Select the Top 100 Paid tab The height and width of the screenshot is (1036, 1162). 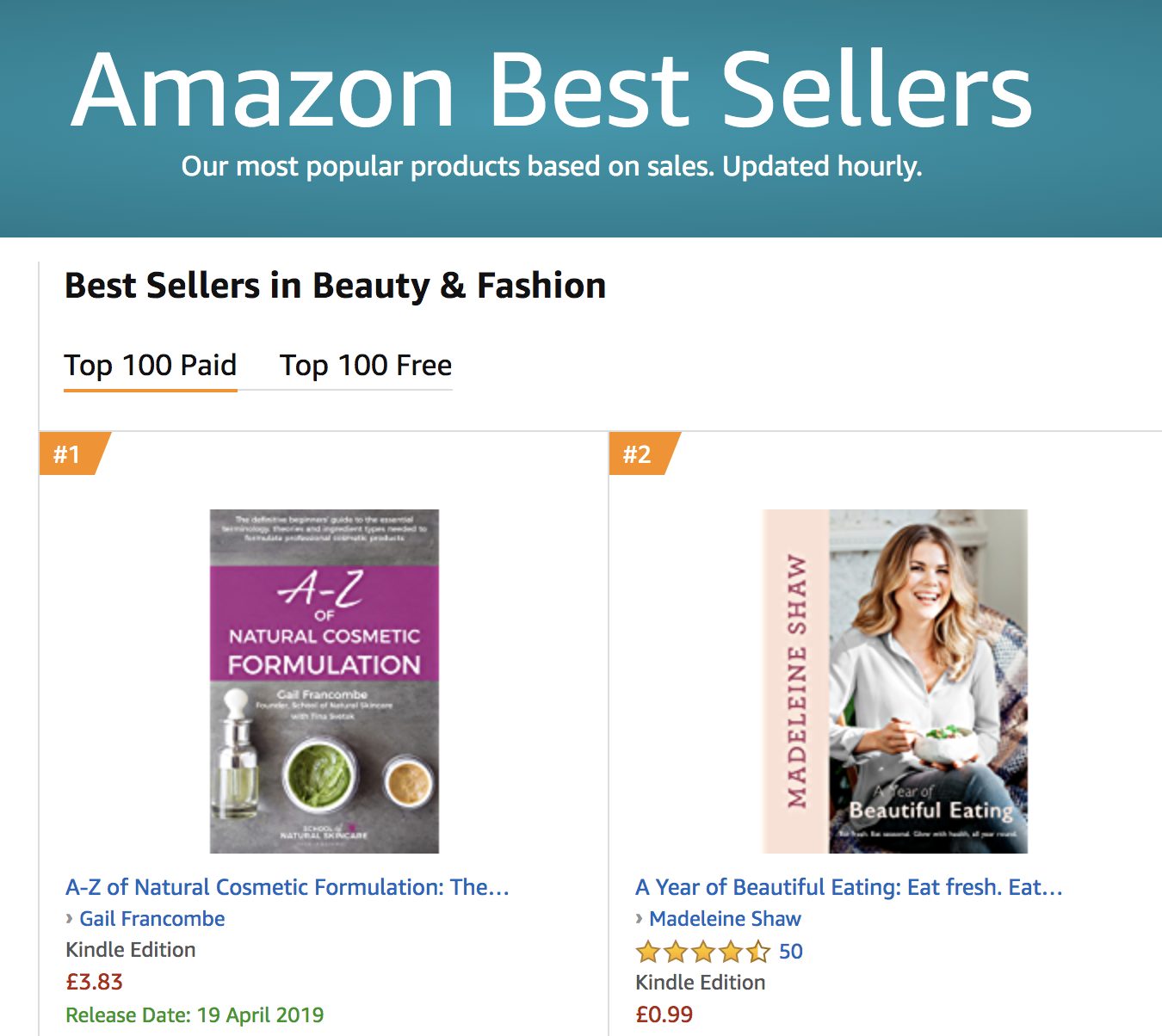click(x=150, y=366)
